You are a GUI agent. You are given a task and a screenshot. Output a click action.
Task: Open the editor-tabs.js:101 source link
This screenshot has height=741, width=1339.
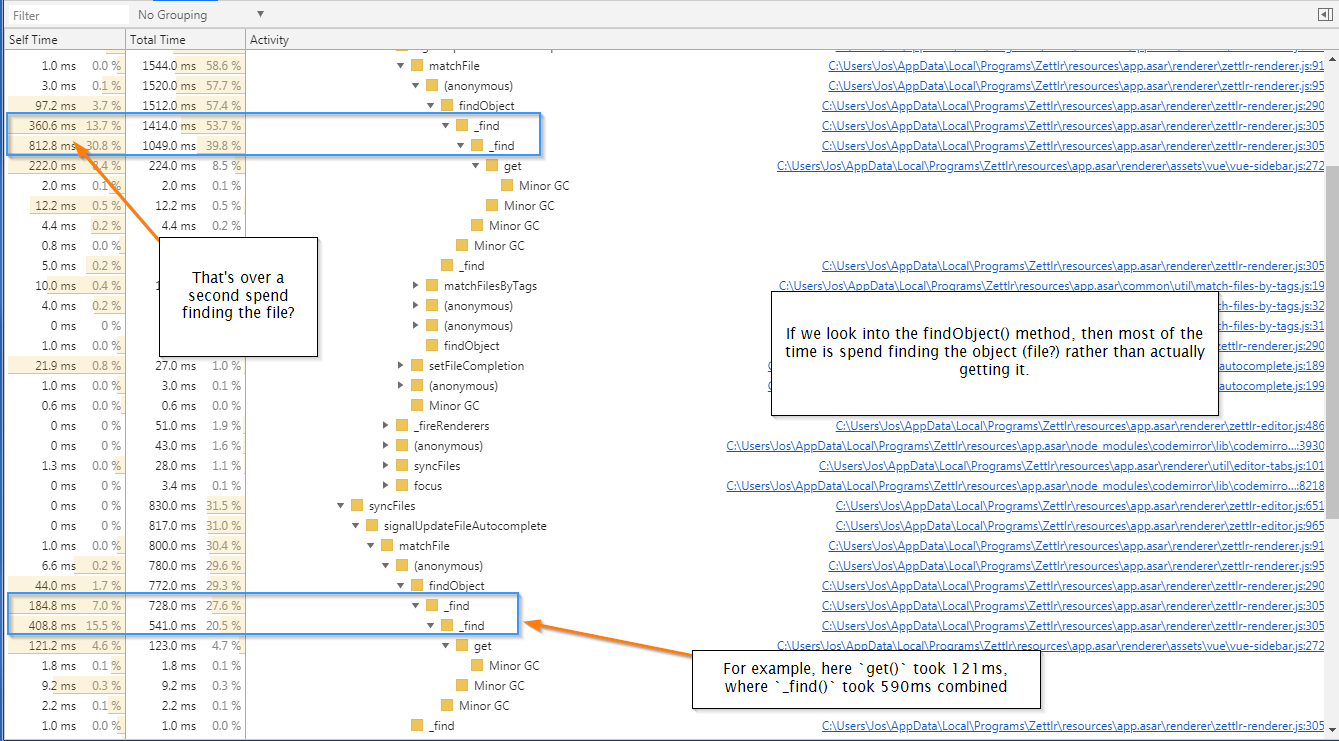pyautogui.click(x=1072, y=465)
